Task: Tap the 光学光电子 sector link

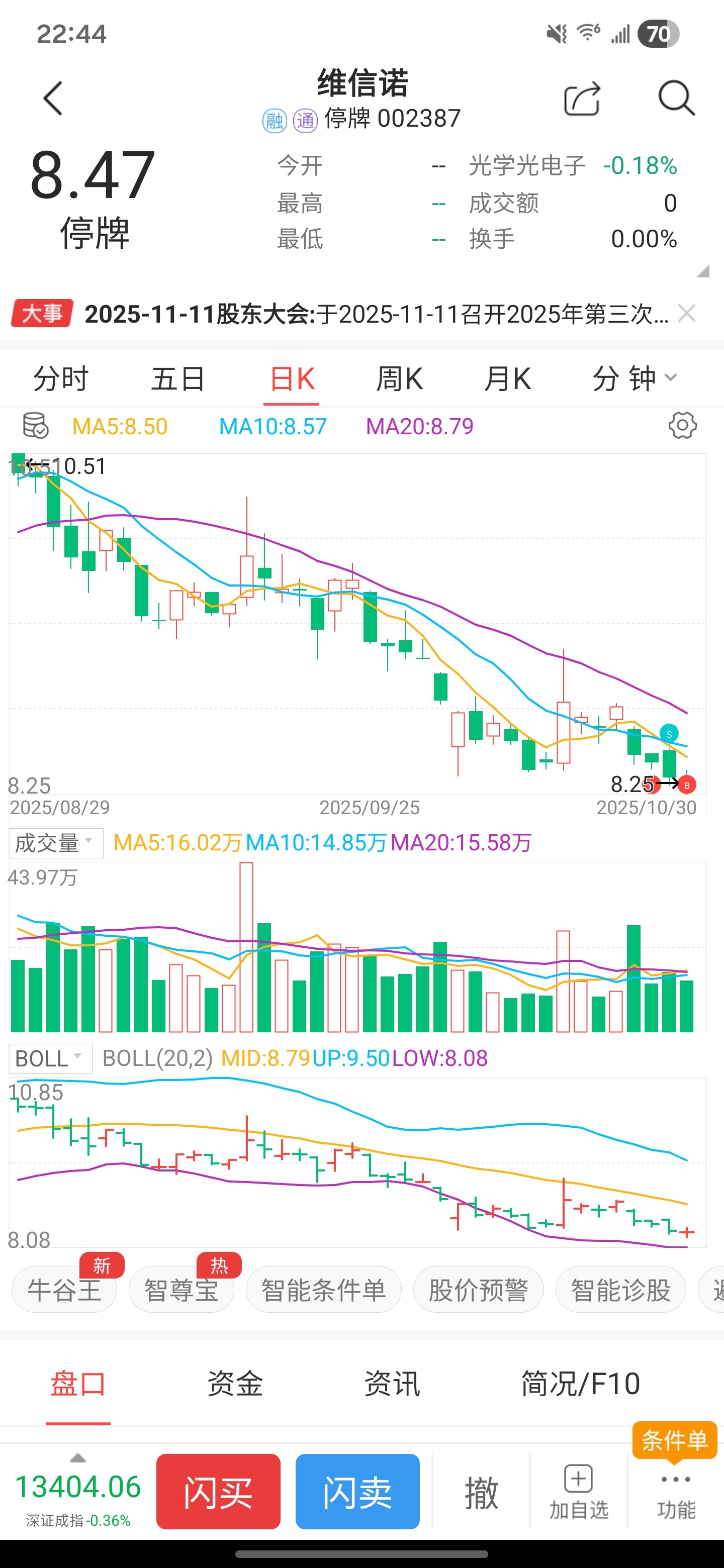Action: pyautogui.click(x=527, y=165)
